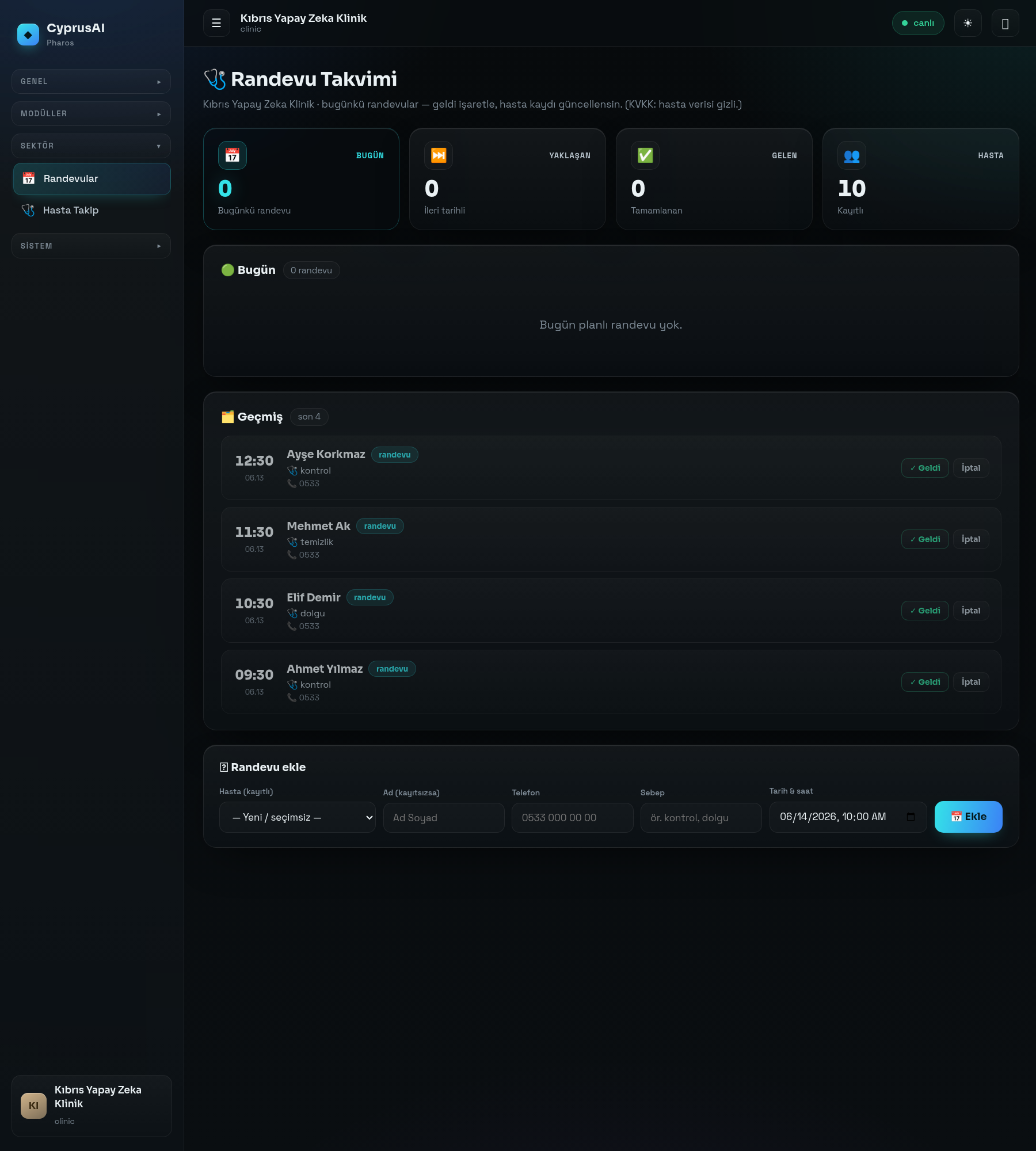Viewport: 1036px width, 1151px height.
Task: Expand the SİSTEM sidebar section
Action: pyautogui.click(x=91, y=246)
